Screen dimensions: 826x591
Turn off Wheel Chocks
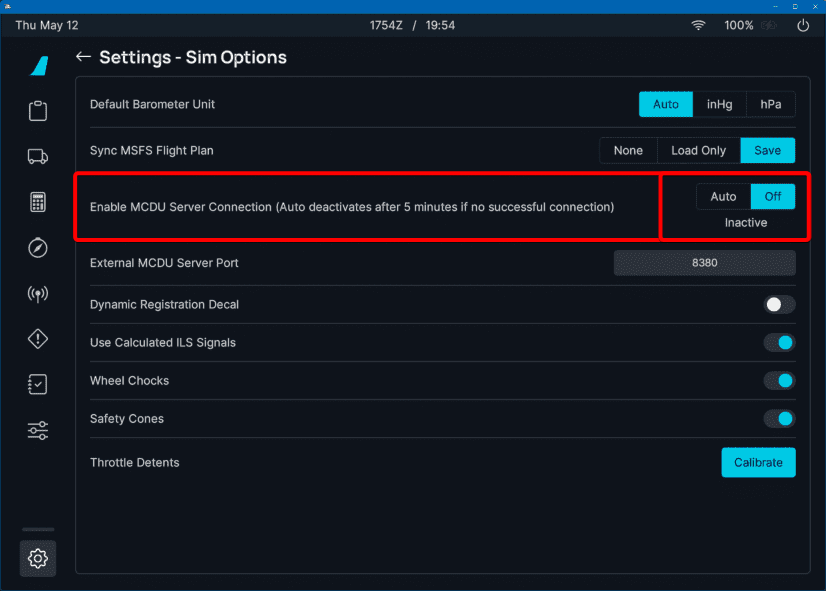click(778, 380)
